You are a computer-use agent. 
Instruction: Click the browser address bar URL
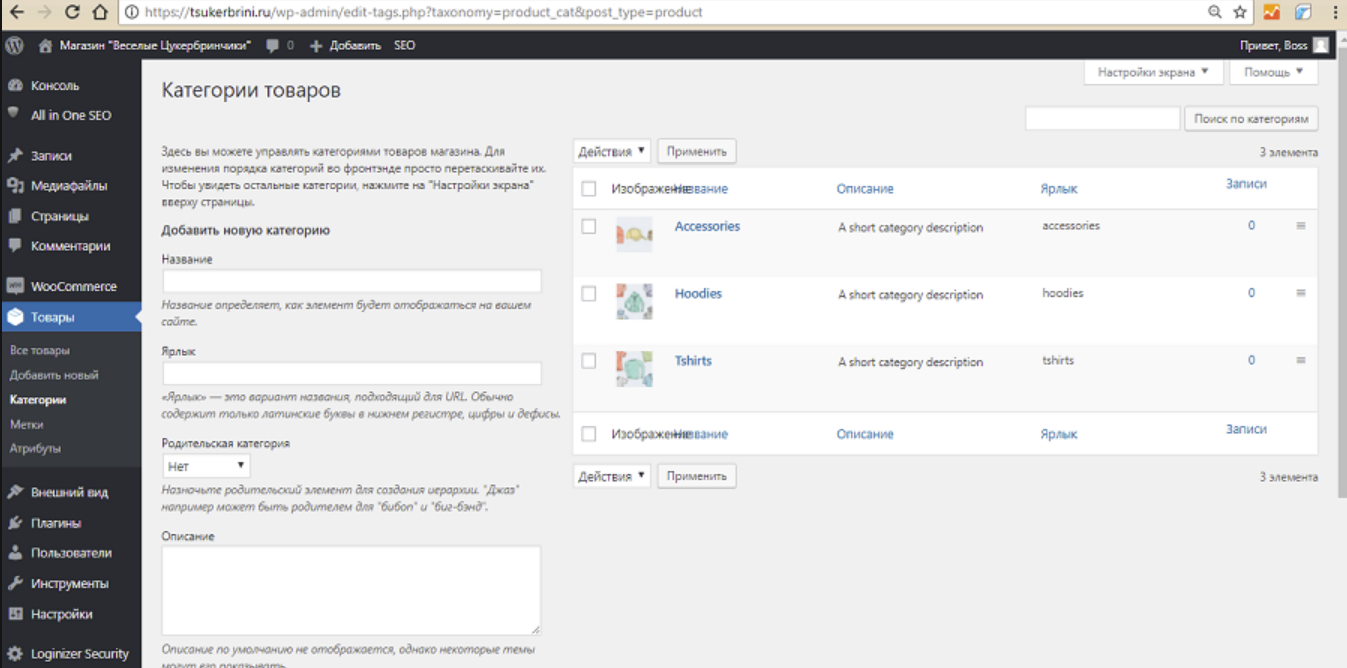click(x=424, y=13)
